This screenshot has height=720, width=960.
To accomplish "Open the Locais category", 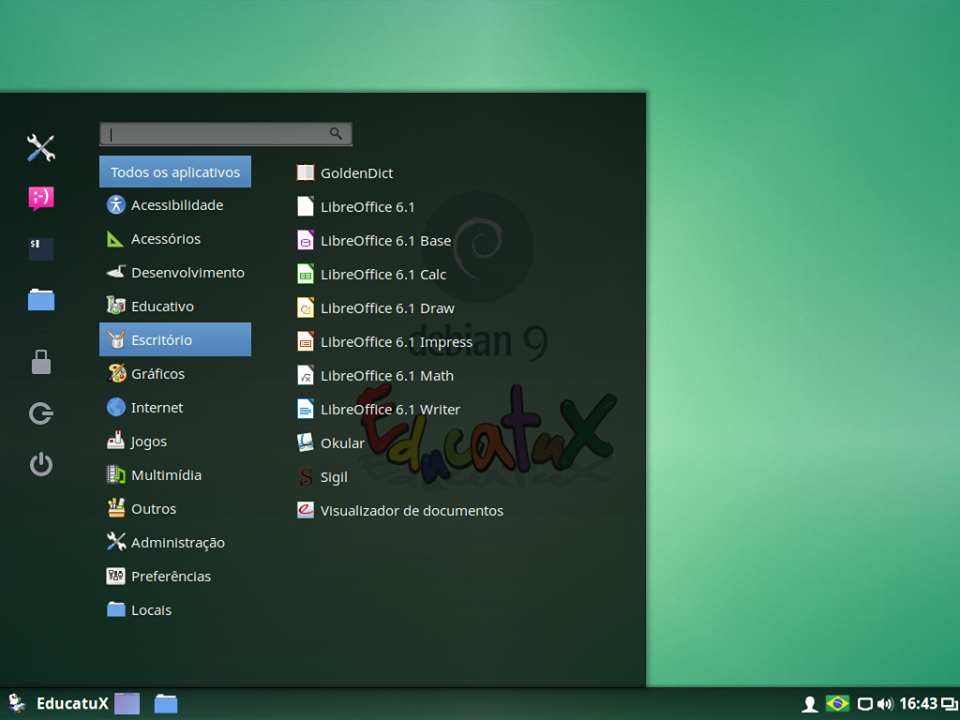I will tap(175, 610).
